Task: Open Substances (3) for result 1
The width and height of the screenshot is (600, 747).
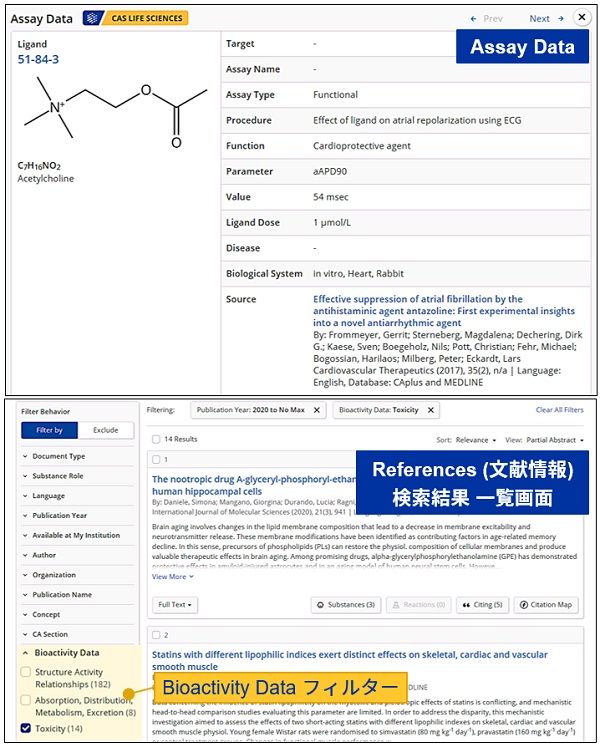Action: tap(346, 605)
